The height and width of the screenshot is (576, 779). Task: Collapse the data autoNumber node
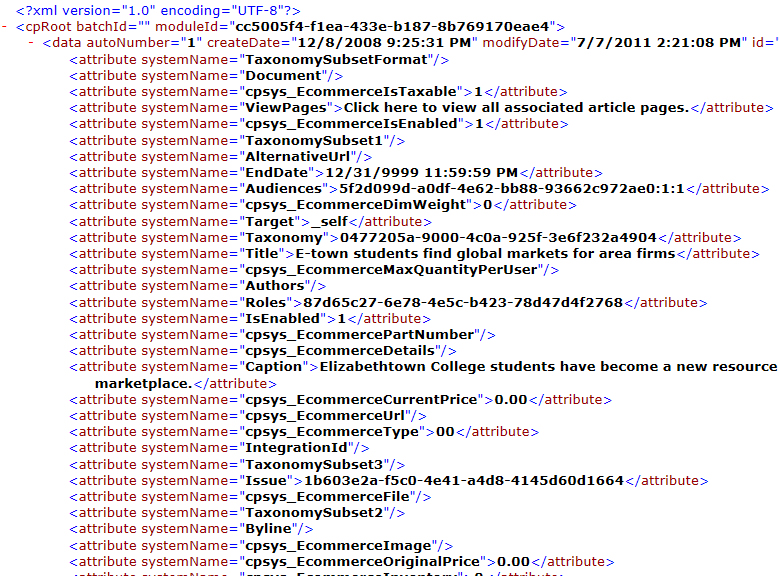[33, 43]
